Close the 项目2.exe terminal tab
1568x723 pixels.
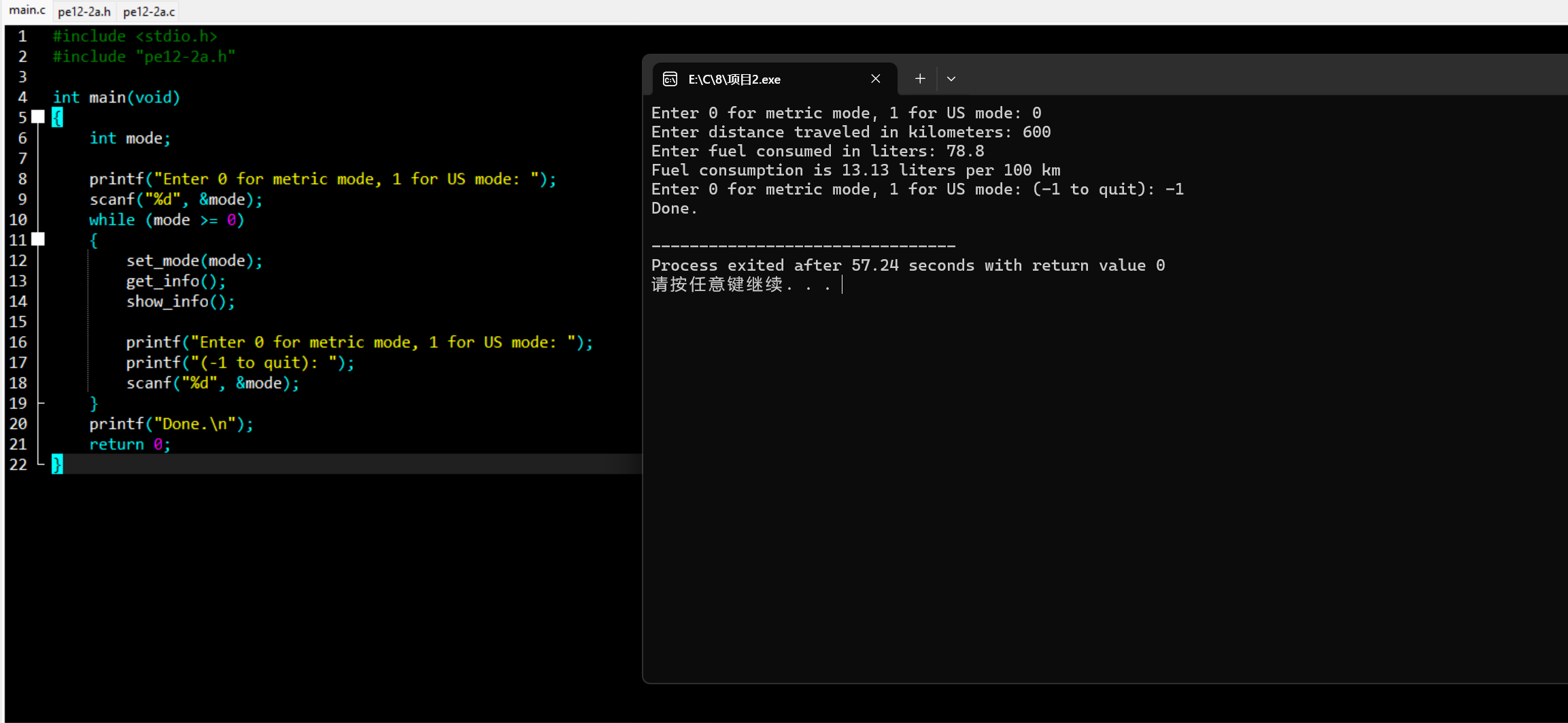(x=876, y=79)
